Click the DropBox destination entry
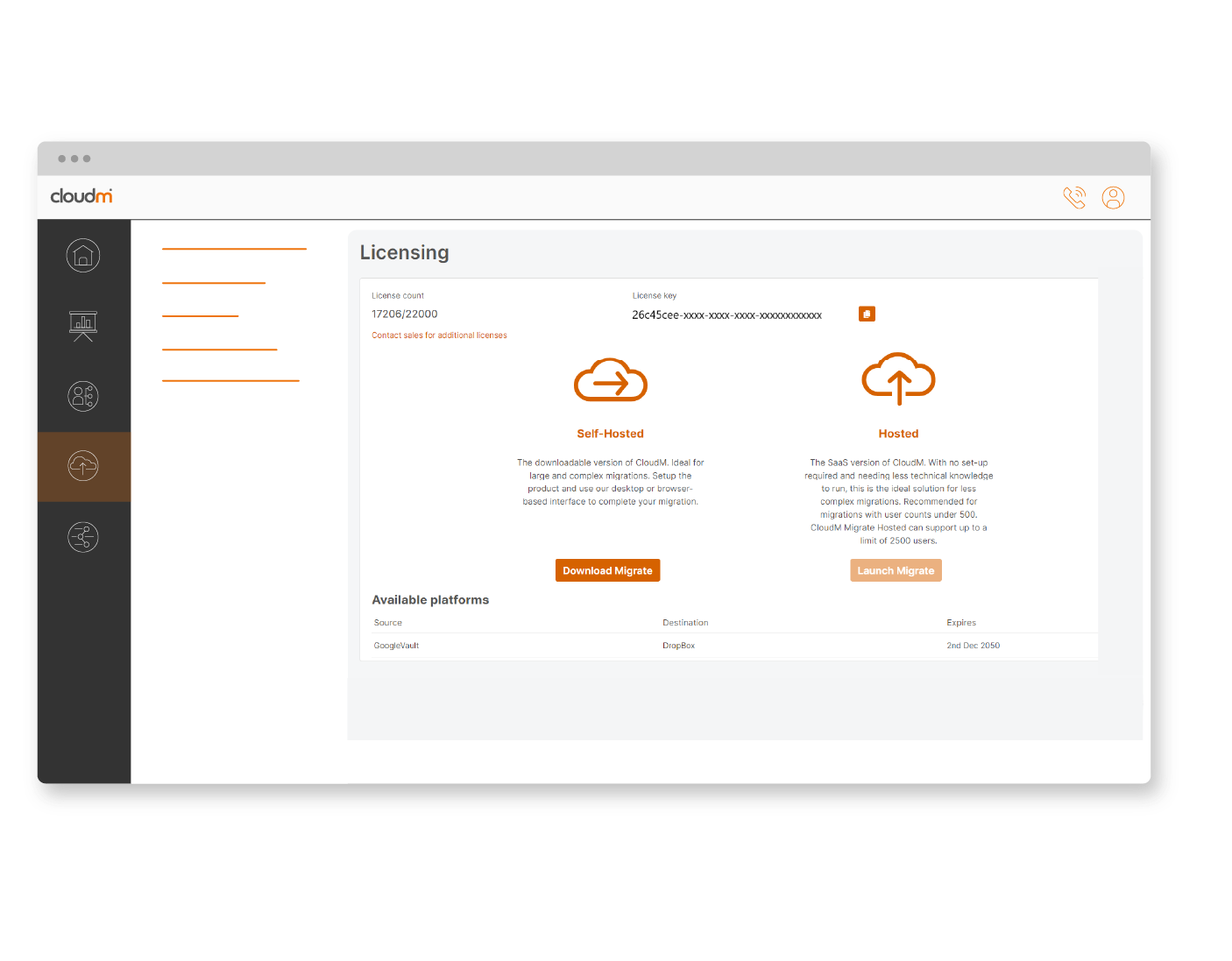The width and height of the screenshot is (1232, 961). [678, 646]
